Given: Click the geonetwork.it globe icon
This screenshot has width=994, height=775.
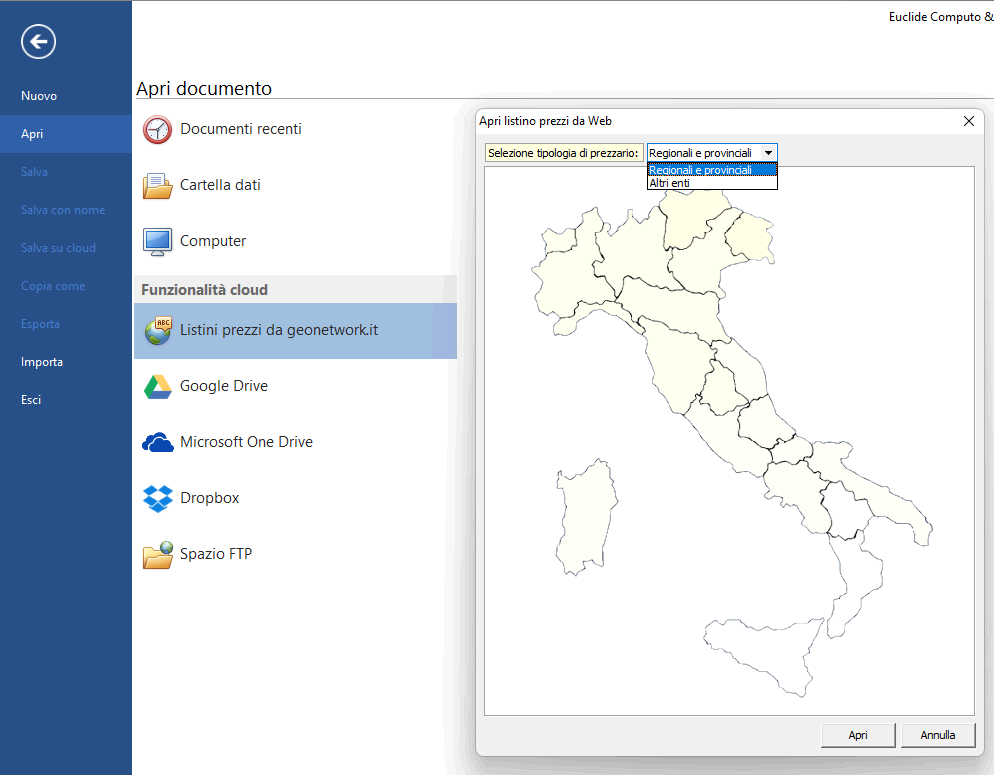Looking at the screenshot, I should click(x=158, y=331).
